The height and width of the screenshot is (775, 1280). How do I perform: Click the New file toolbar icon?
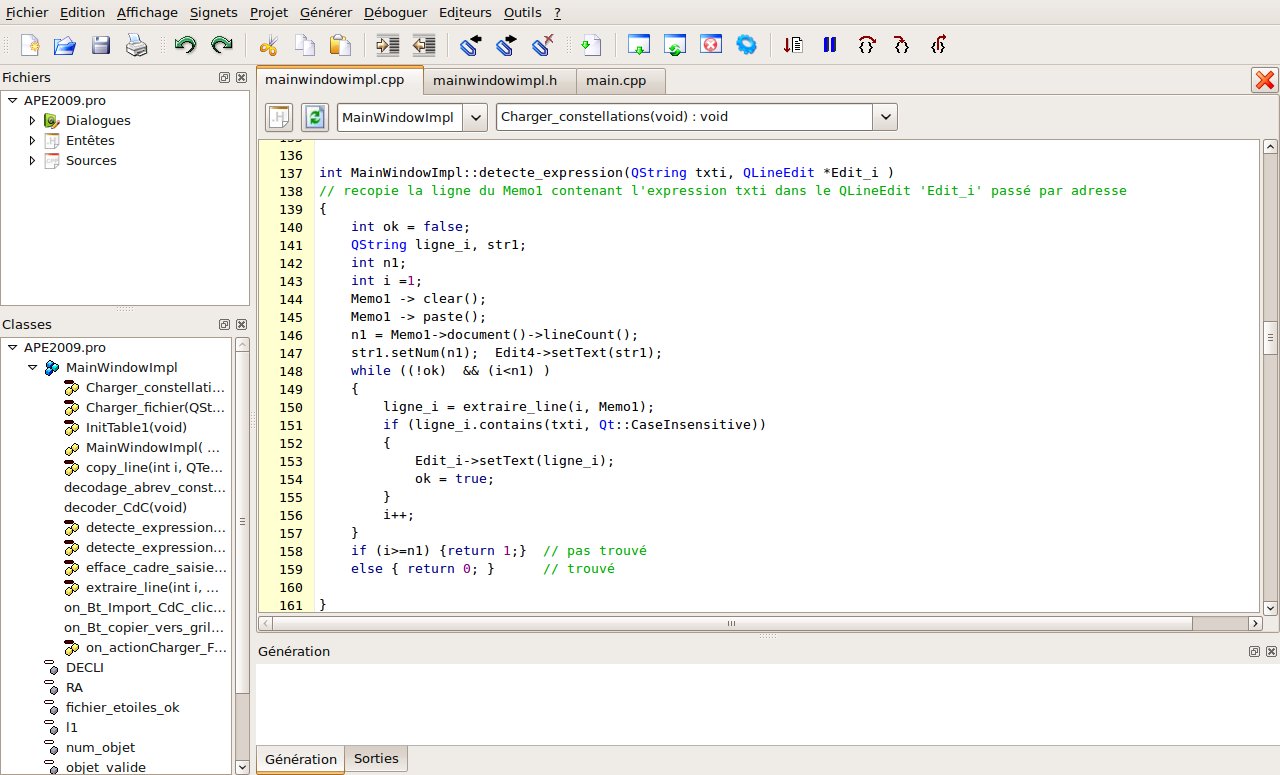(x=30, y=45)
